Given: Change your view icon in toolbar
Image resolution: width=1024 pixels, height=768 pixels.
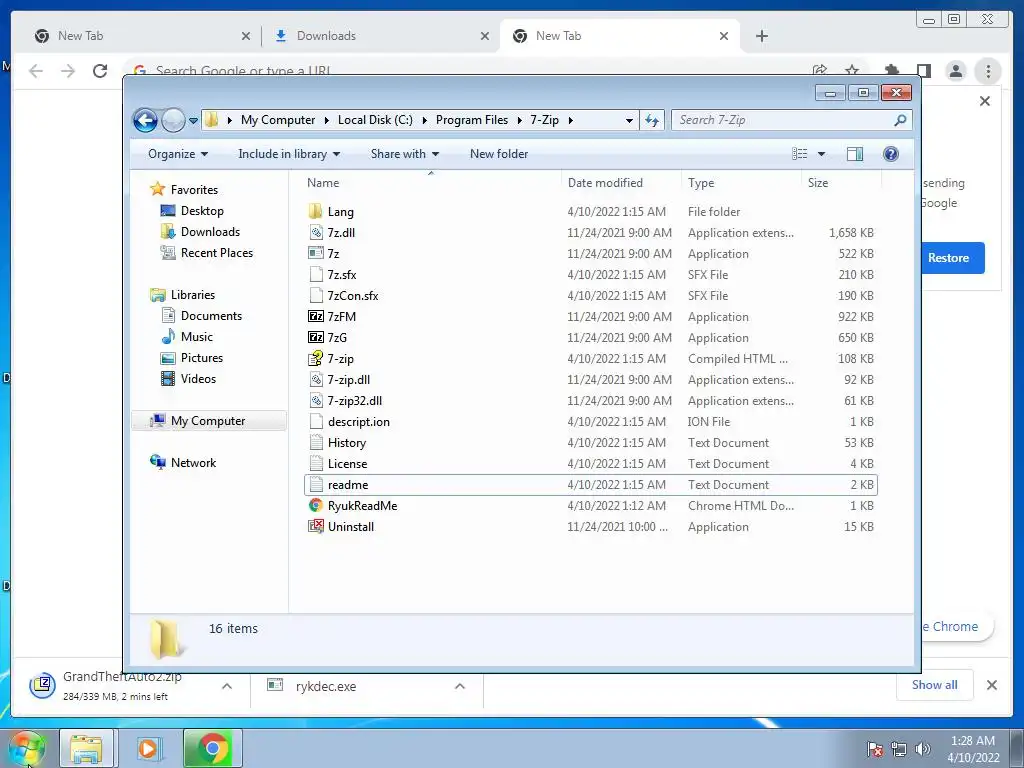Looking at the screenshot, I should click(x=799, y=154).
